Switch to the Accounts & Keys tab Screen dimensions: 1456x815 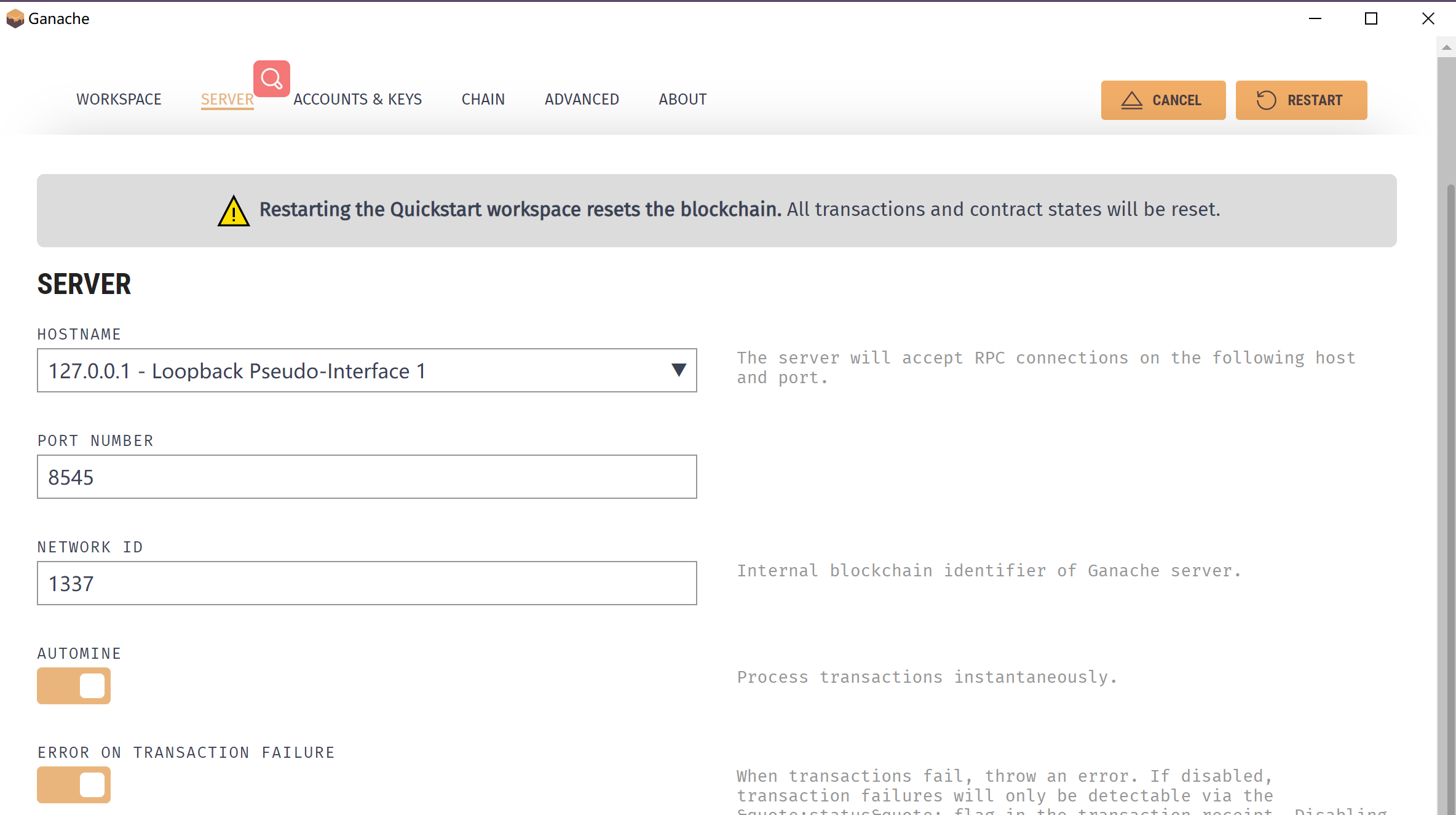tap(357, 99)
